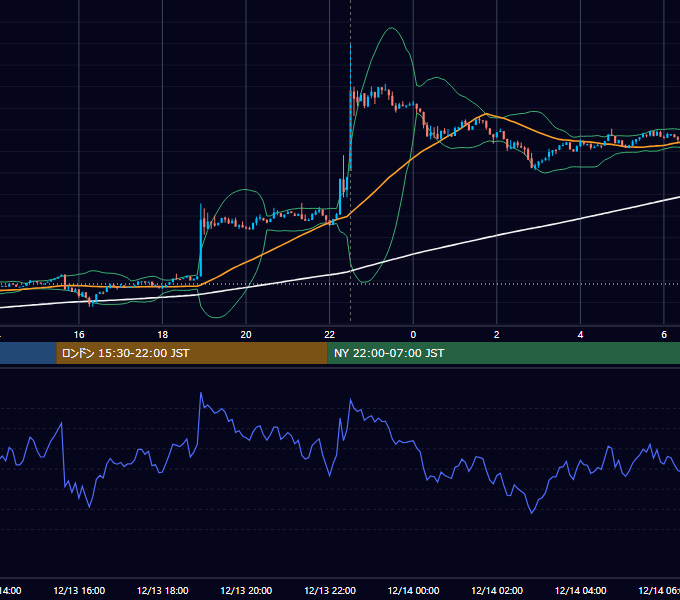Click the 12/13 22:00 date label
Image resolution: width=680 pixels, height=600 pixels.
click(x=330, y=590)
